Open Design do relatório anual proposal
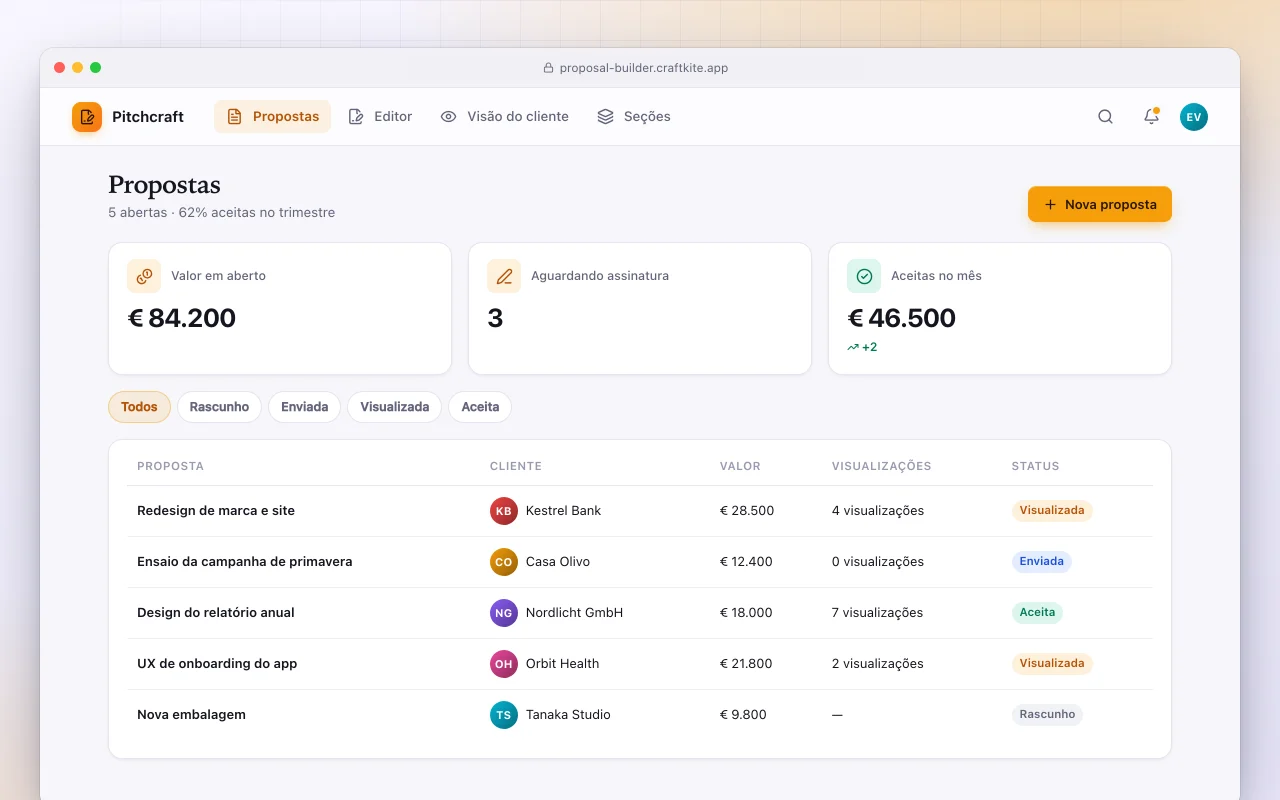Image resolution: width=1280 pixels, height=800 pixels. point(216,613)
